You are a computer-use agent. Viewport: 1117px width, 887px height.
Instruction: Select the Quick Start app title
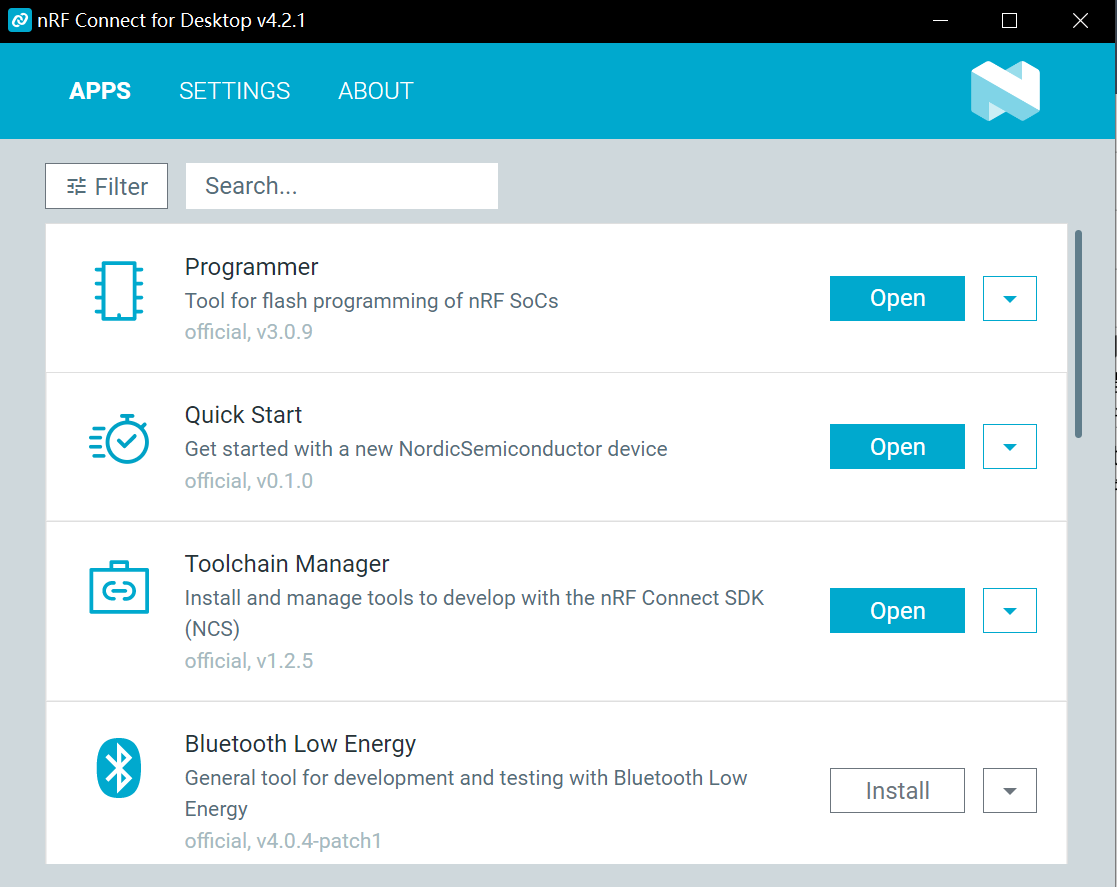pyautogui.click(x=244, y=415)
